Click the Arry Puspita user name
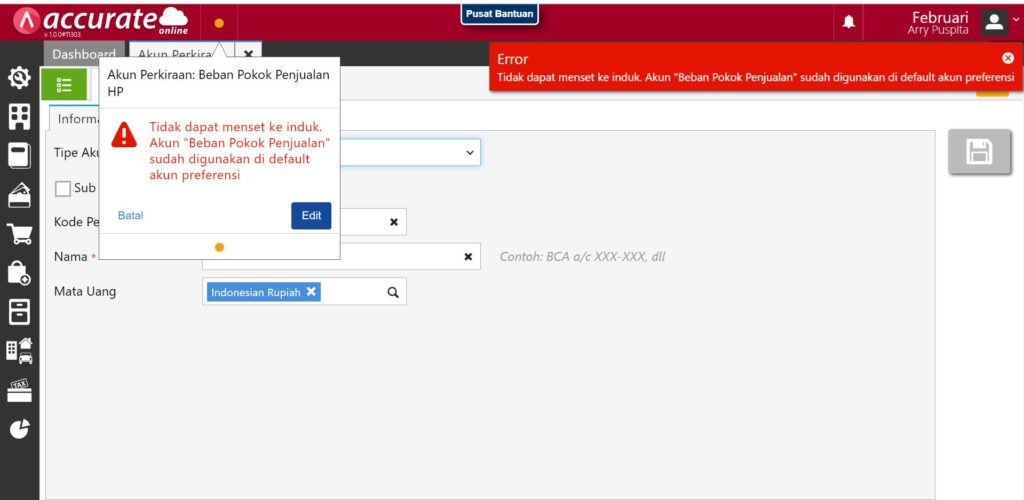Image resolution: width=1024 pixels, height=500 pixels. pyautogui.click(x=938, y=31)
